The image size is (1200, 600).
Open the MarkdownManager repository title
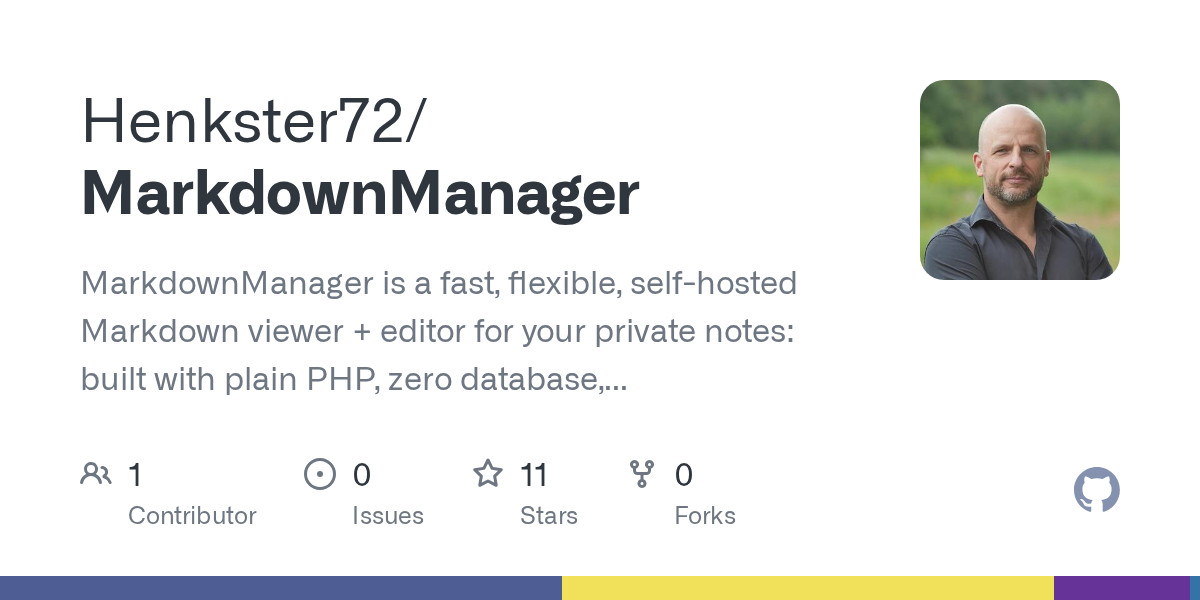(x=360, y=194)
